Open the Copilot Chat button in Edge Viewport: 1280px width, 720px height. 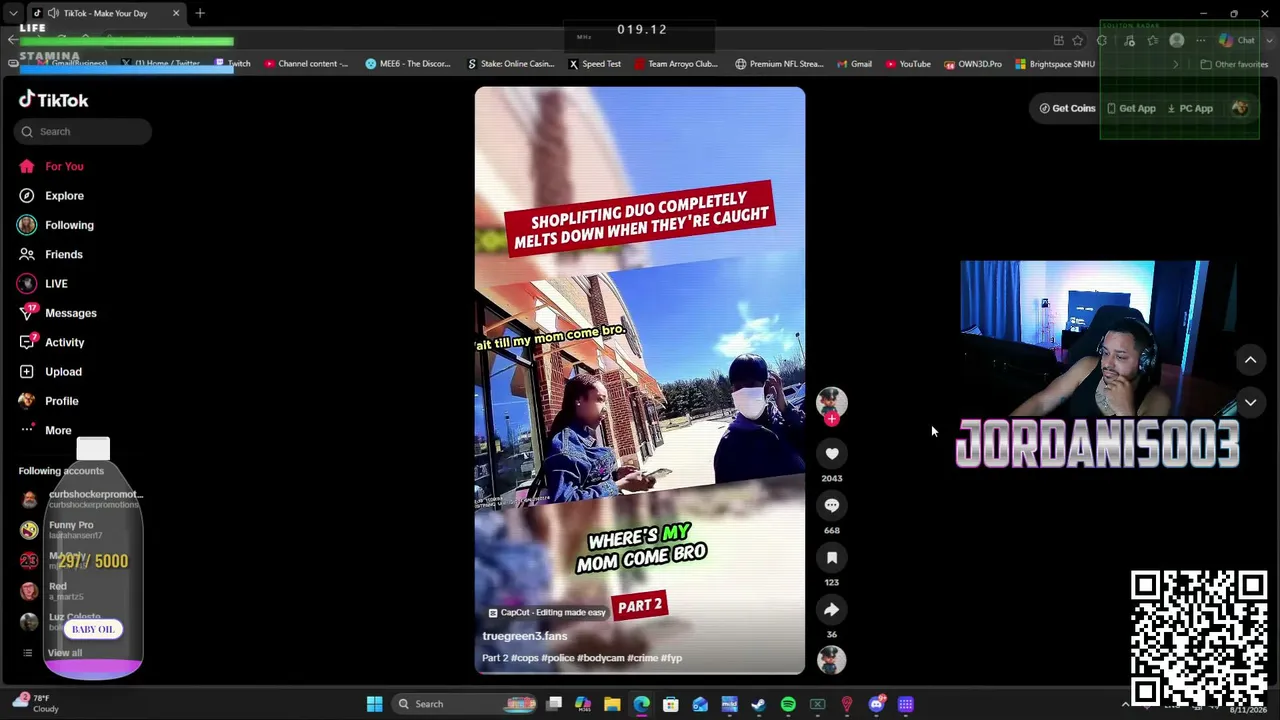pos(1238,40)
